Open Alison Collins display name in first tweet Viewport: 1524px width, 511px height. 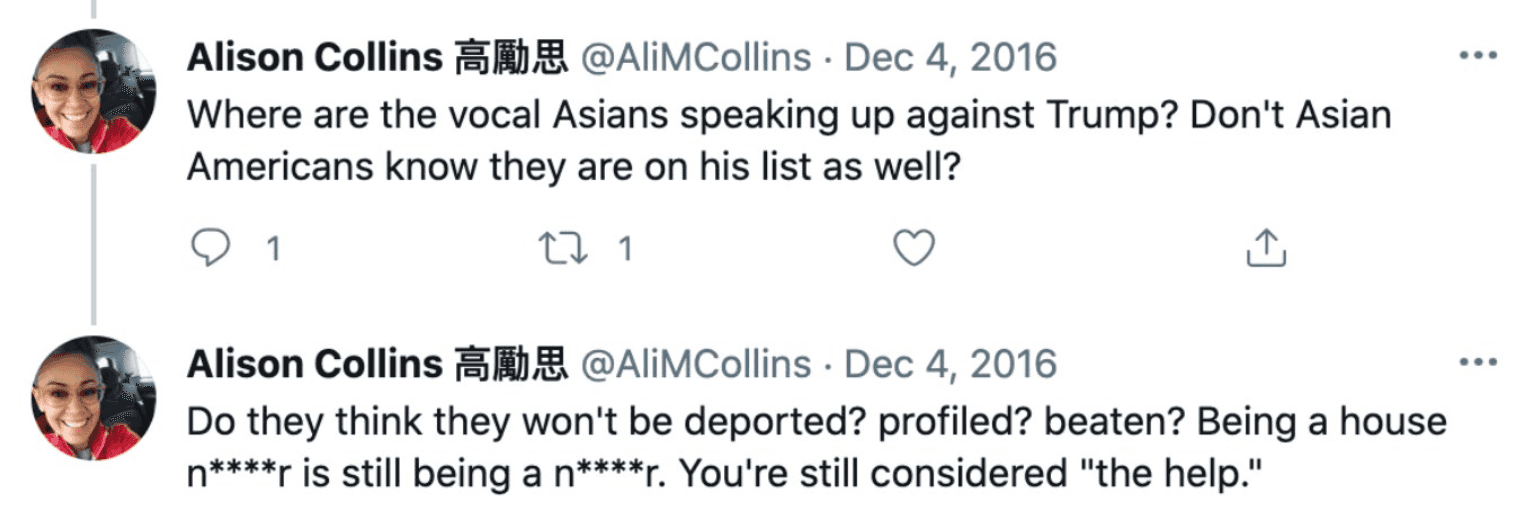(x=314, y=58)
